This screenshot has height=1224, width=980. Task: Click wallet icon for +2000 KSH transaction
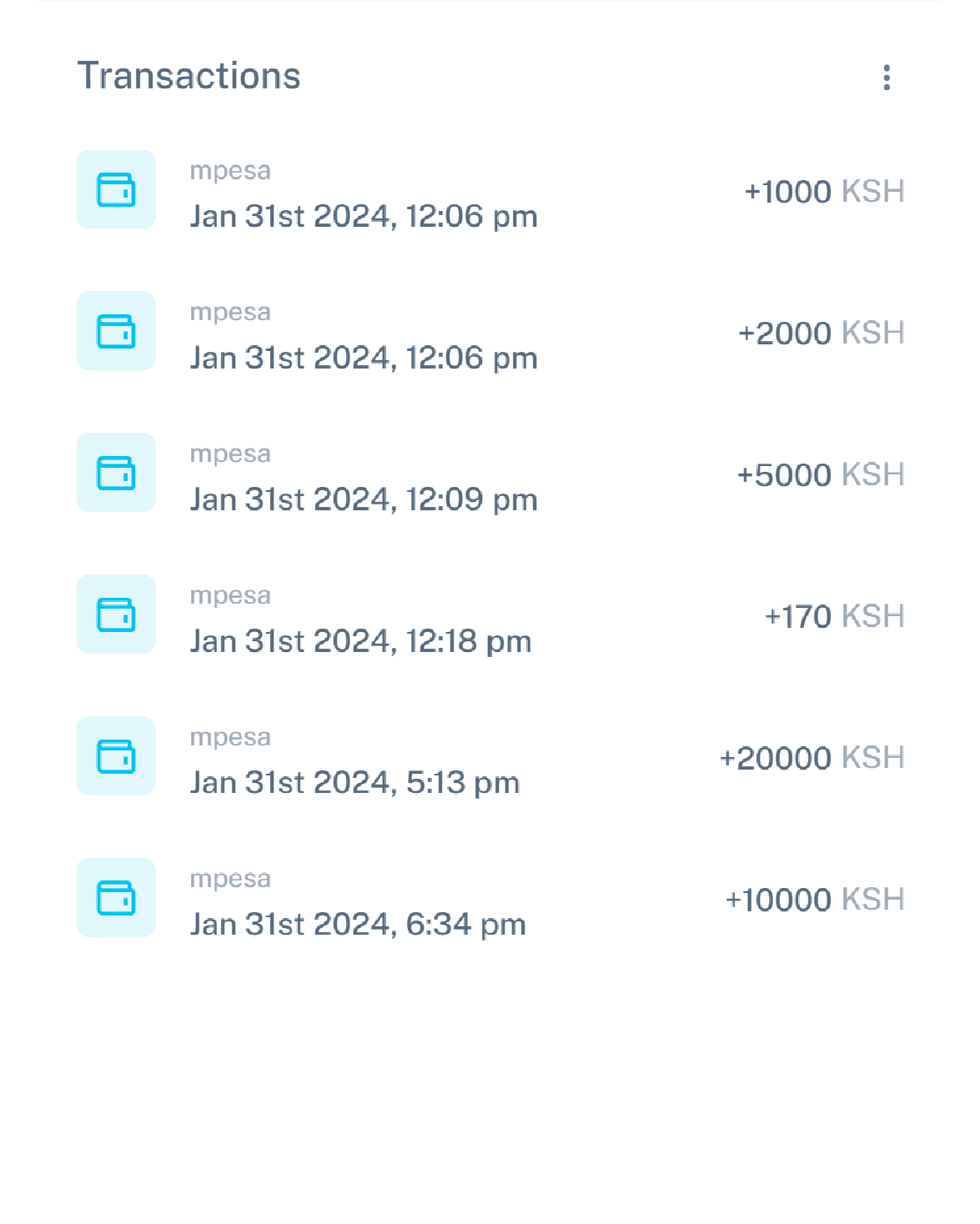(116, 331)
